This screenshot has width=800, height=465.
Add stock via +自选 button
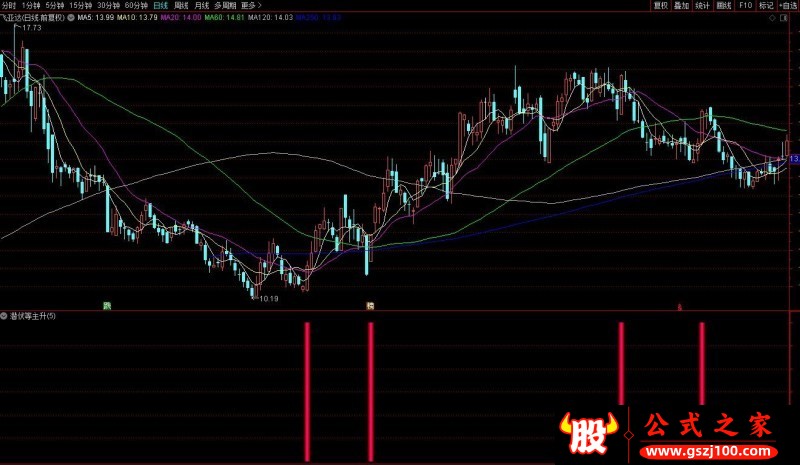(x=789, y=6)
